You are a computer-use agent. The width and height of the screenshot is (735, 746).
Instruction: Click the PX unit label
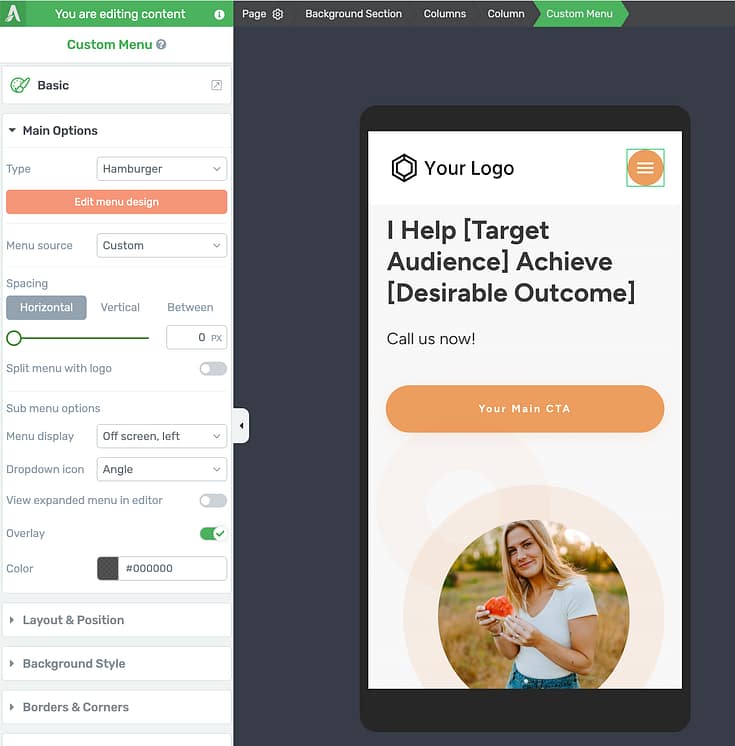(x=216, y=338)
